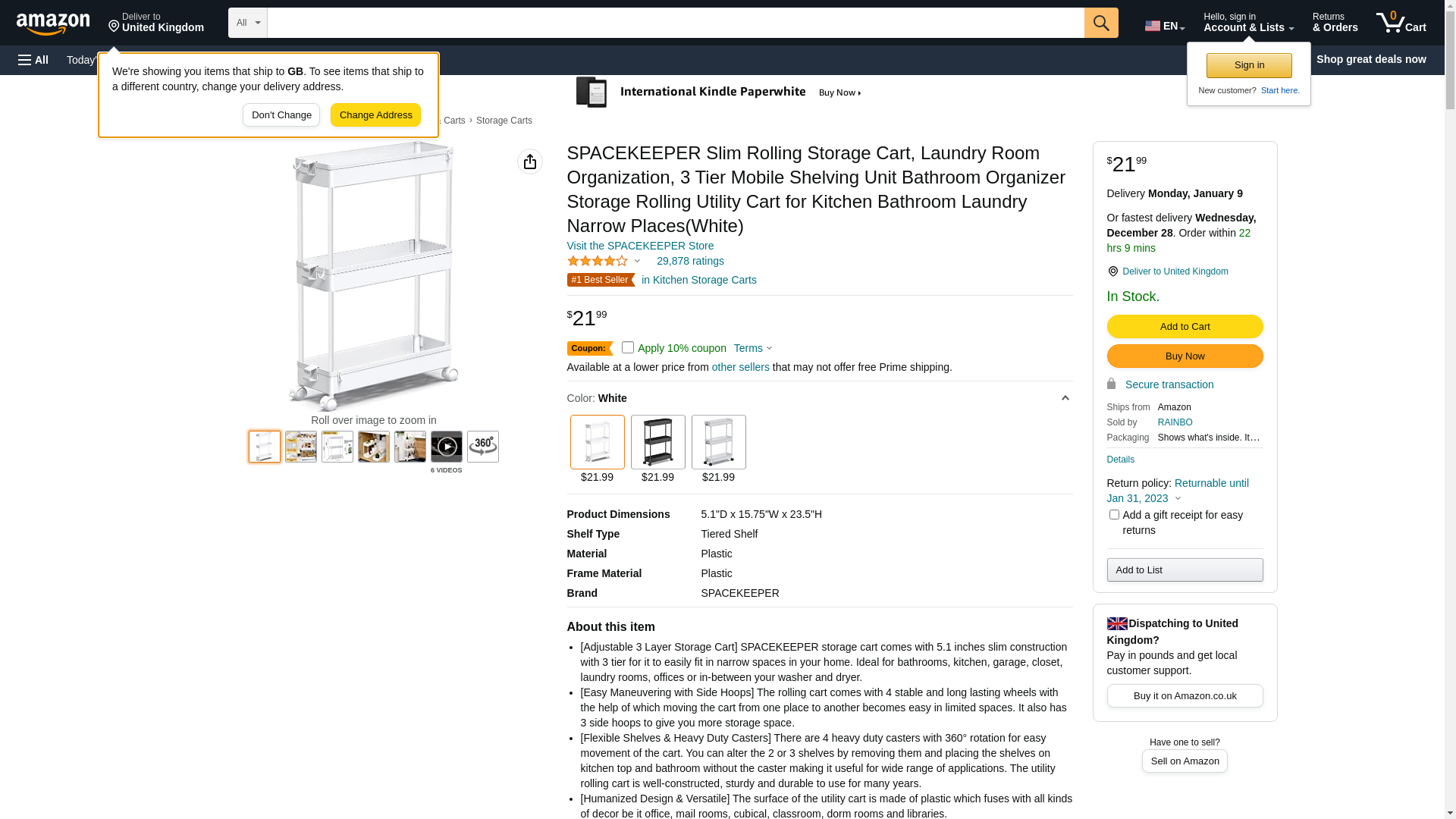Open the 360° view thumbnail
Screen dimensions: 1456x819
(483, 447)
